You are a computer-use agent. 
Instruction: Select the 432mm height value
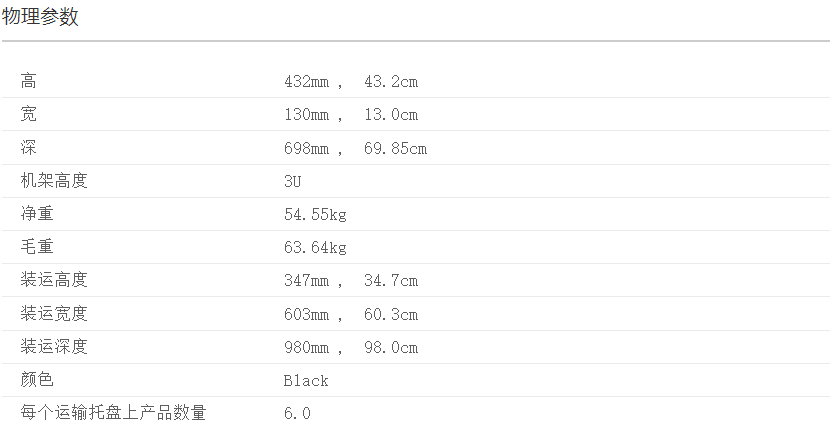tap(306, 82)
